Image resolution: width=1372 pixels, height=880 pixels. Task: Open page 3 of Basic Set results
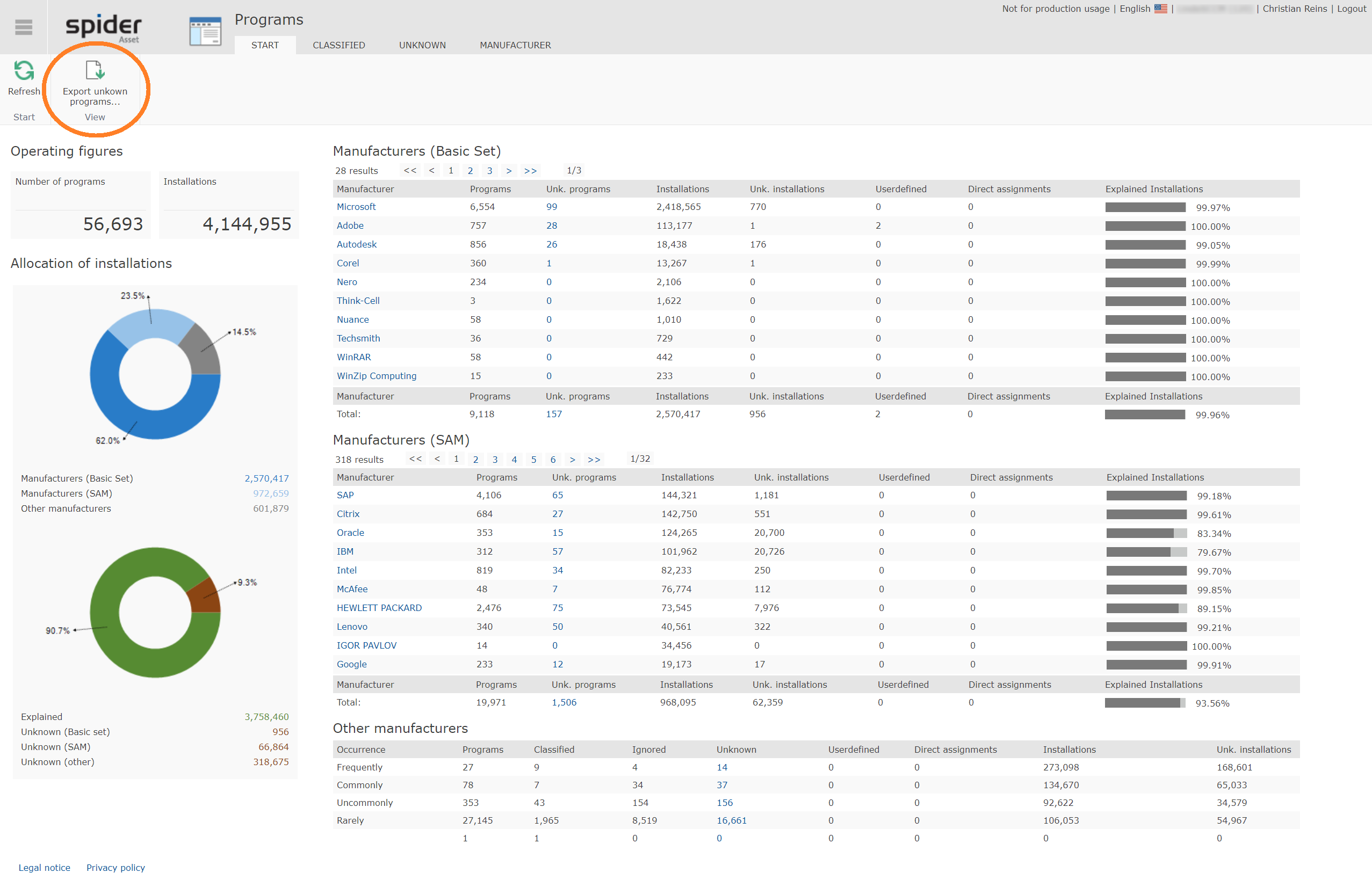point(489,170)
